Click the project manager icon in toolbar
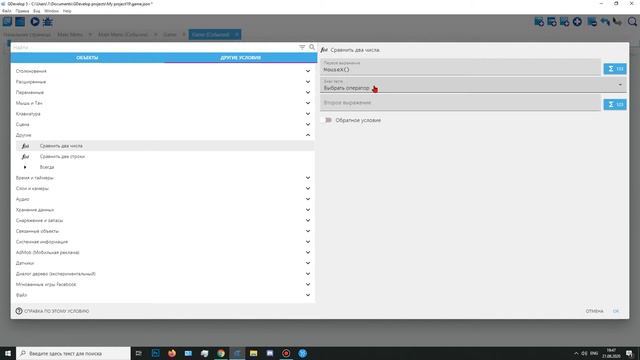640x360 pixels. (7, 22)
